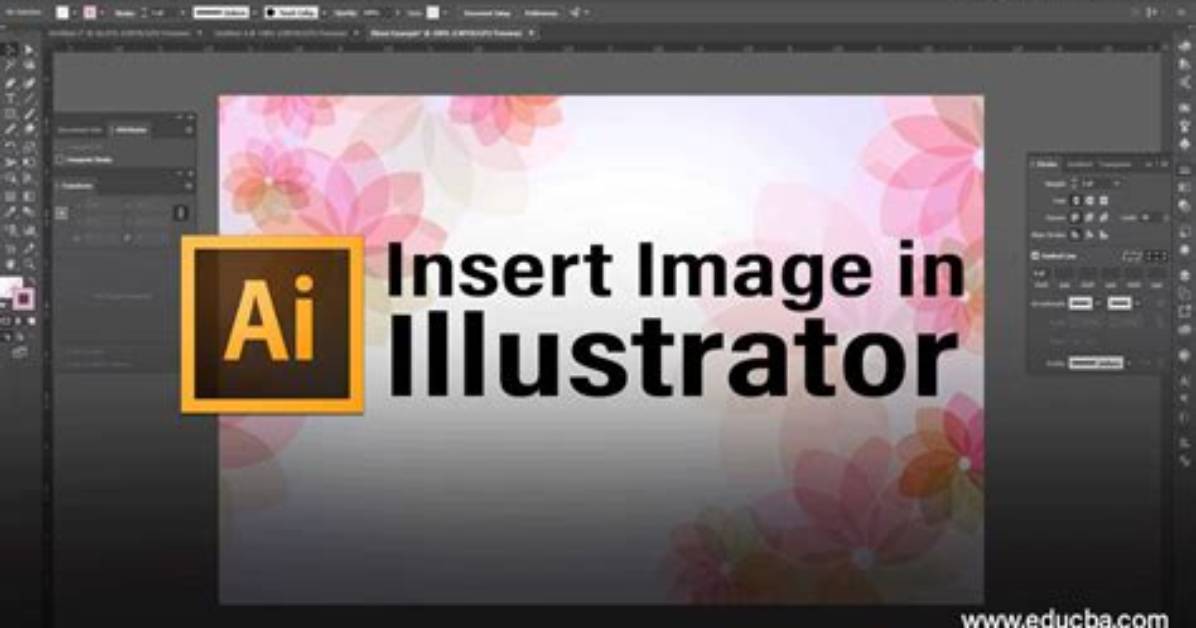The image size is (1196, 628).
Task: Open Stroke panel Weight dropdown
Action: pos(1116,183)
